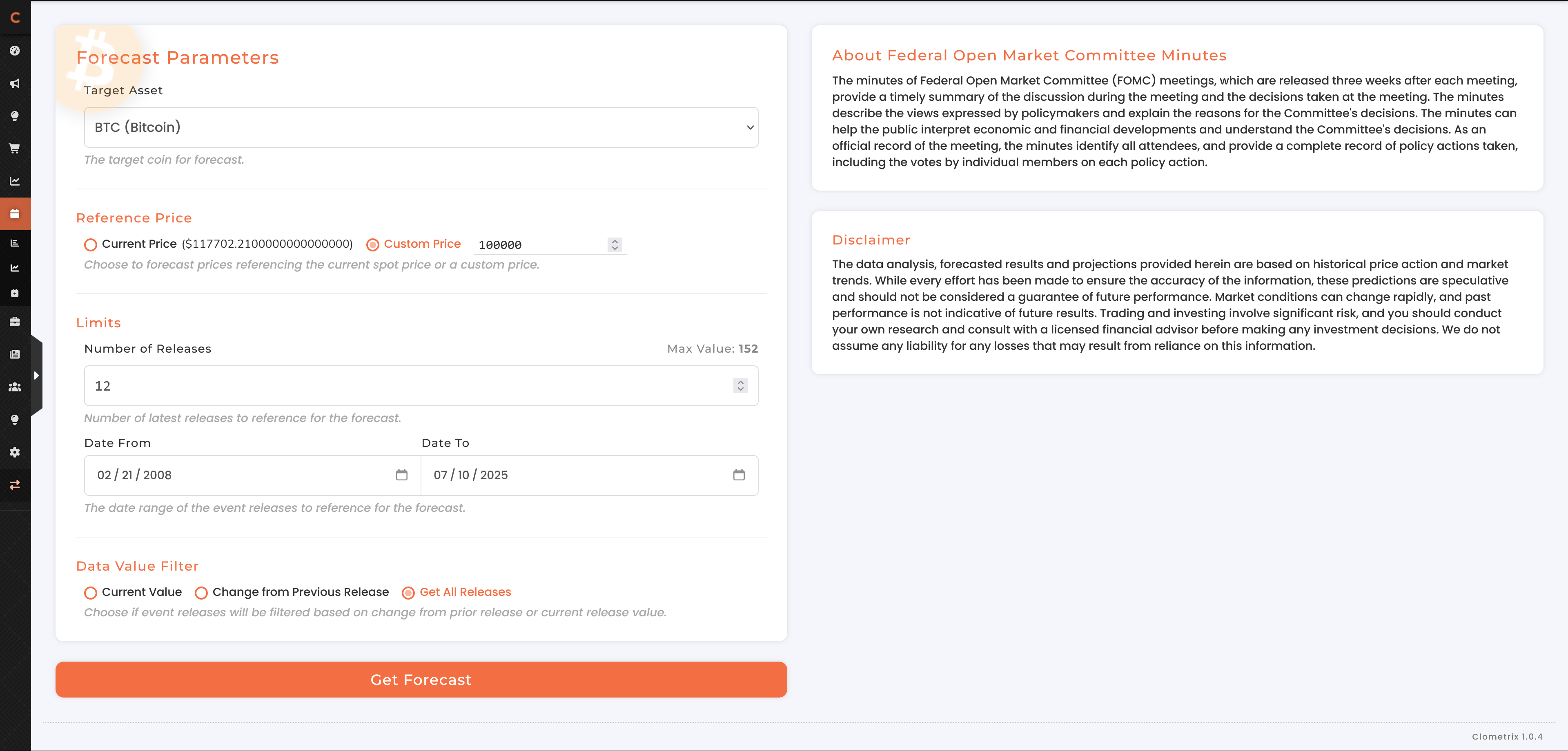
Task: Click the active calendar sidebar icon
Action: tap(15, 213)
